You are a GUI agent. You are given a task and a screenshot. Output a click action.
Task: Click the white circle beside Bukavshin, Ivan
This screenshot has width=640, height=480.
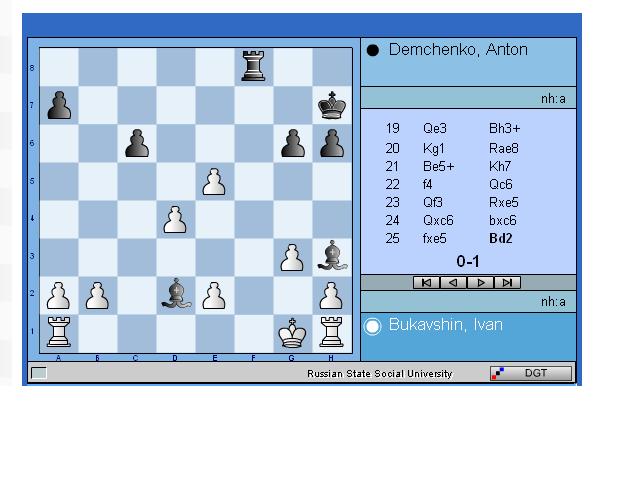373,326
